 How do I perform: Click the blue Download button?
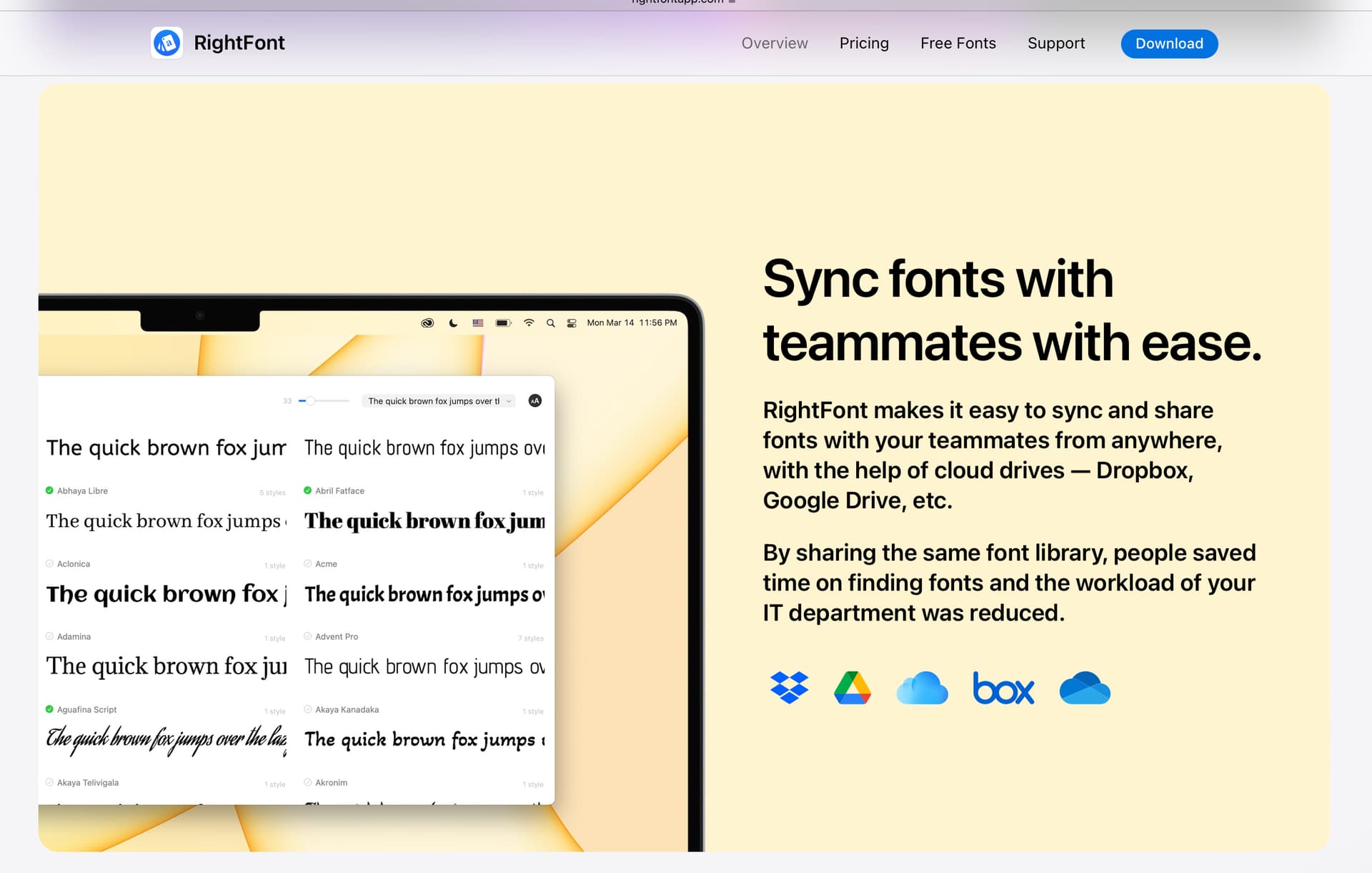[1169, 44]
